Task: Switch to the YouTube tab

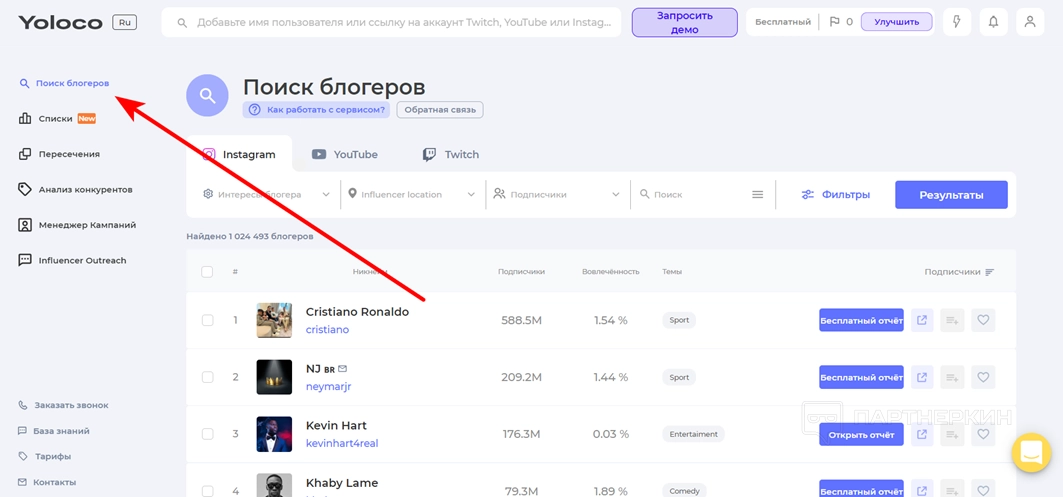Action: point(345,155)
